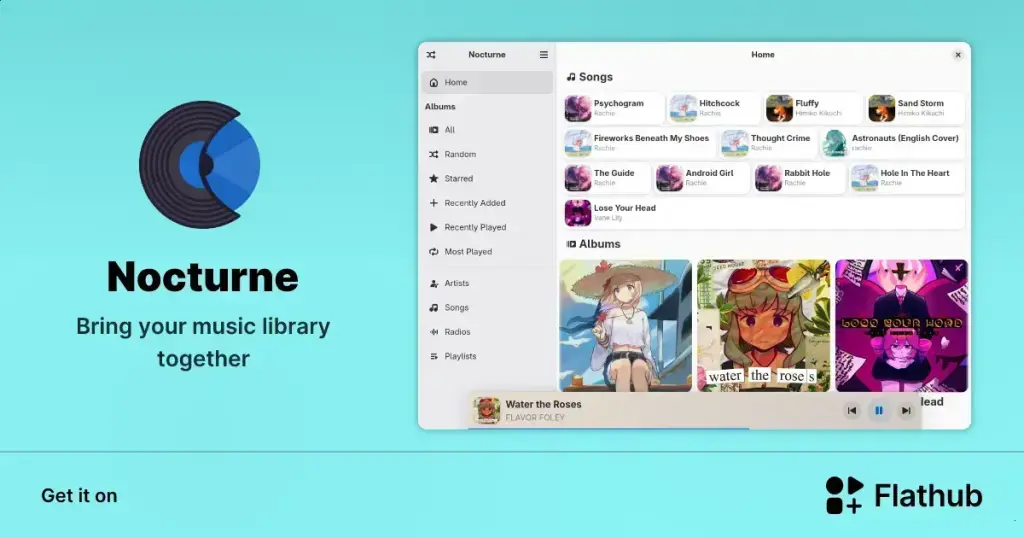Click the Albums label in sidebar
This screenshot has width=1024, height=538.
point(440,106)
